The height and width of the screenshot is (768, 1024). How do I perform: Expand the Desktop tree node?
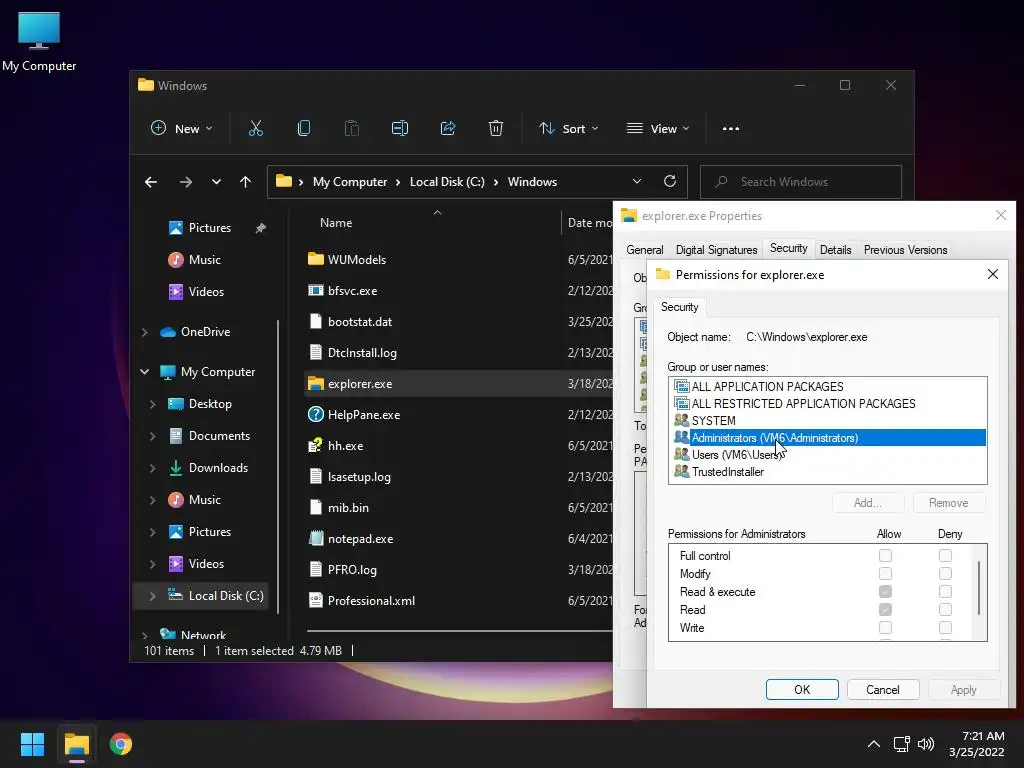(x=152, y=404)
